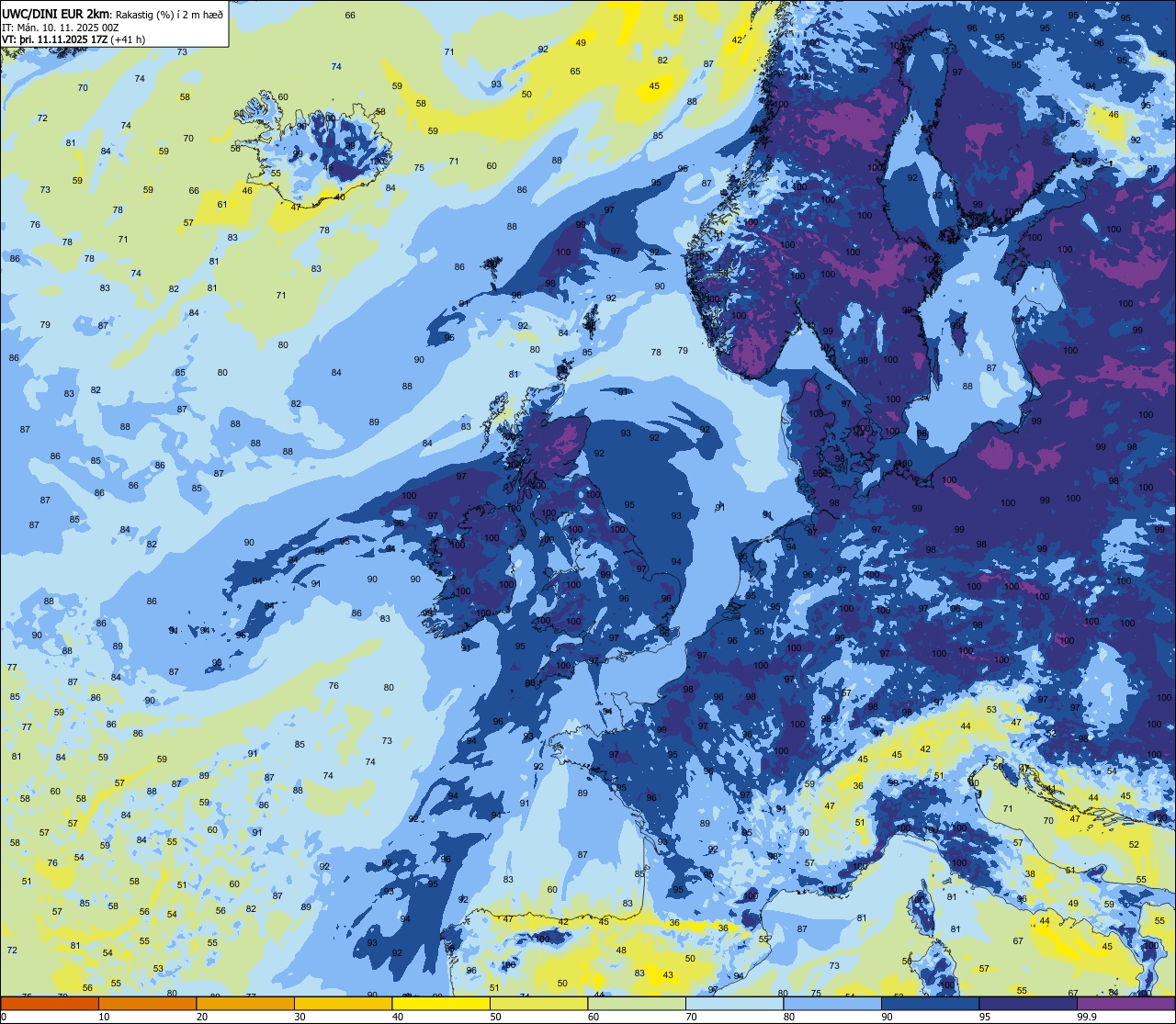Pick the light green 60–70 legend band
The height and width of the screenshot is (1024, 1176).
click(x=637, y=1004)
